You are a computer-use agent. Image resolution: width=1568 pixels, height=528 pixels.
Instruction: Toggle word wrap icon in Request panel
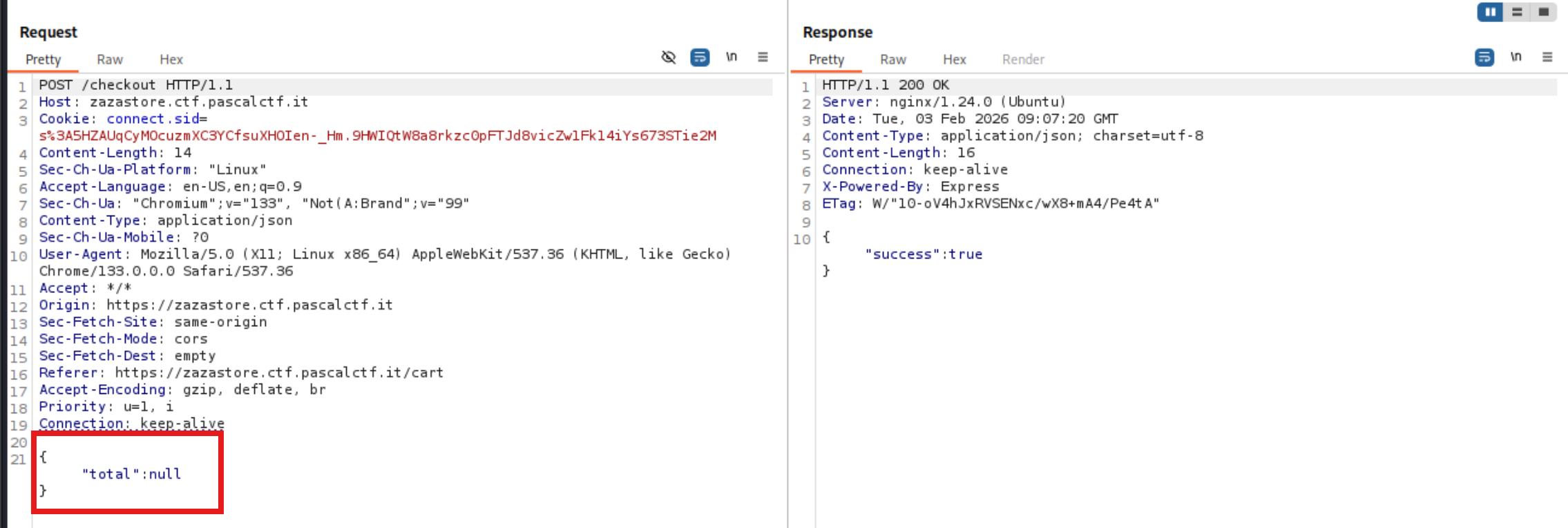pos(700,57)
